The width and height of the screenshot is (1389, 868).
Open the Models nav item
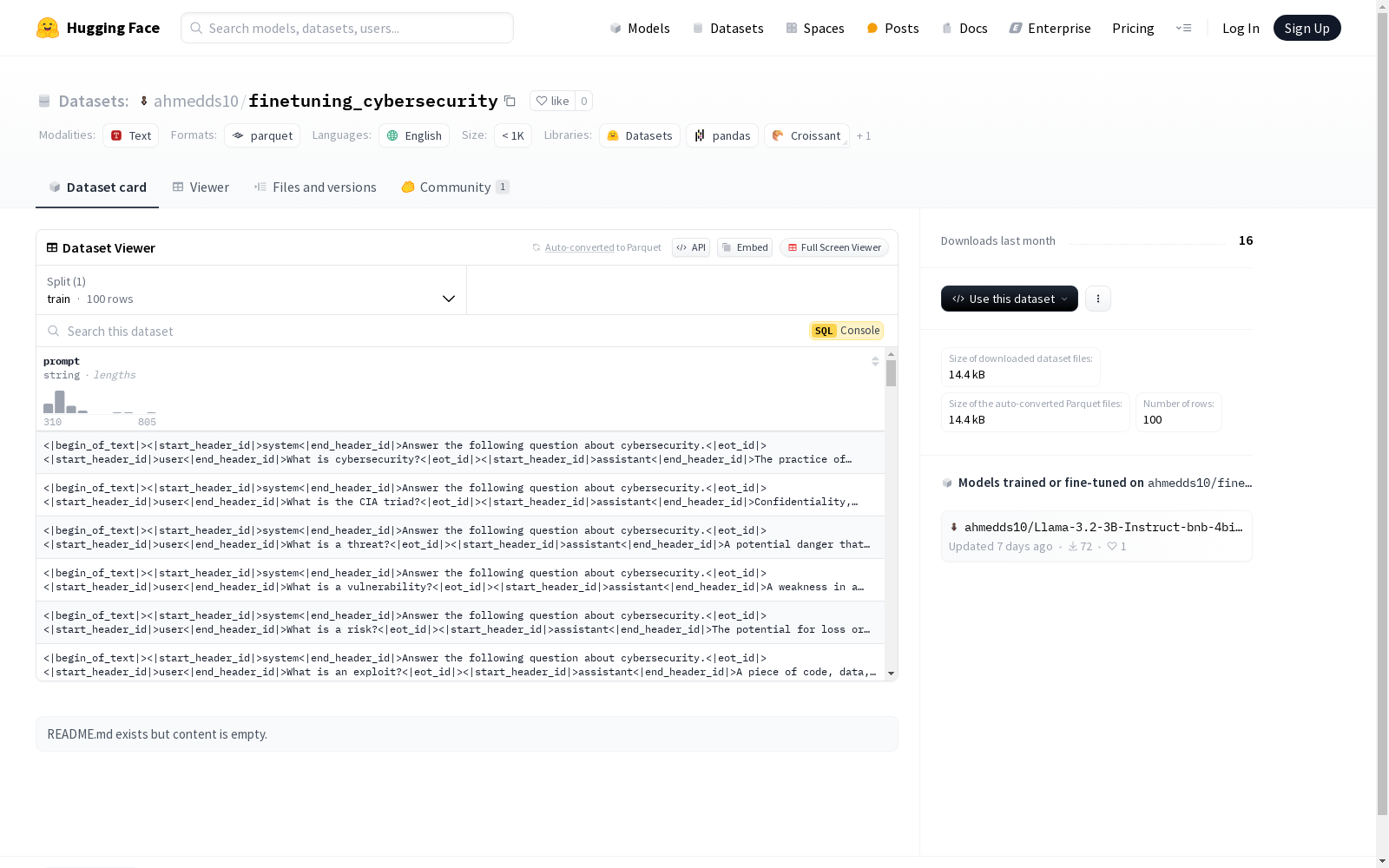(x=640, y=28)
